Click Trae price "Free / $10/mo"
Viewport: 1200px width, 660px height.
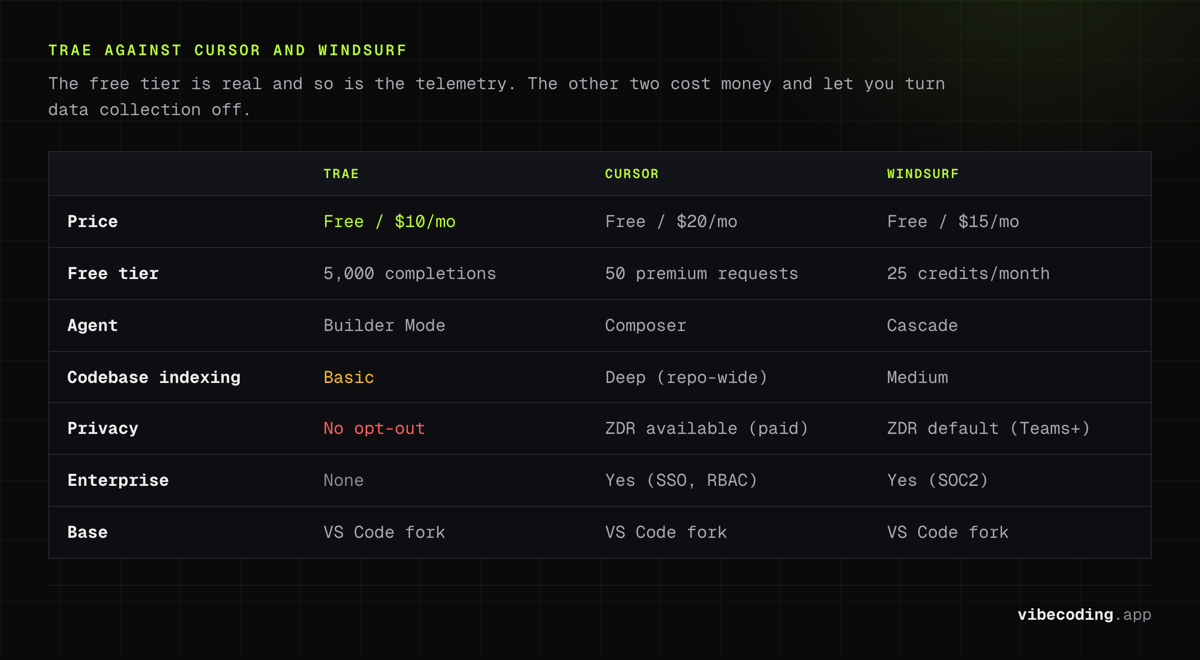pyautogui.click(x=389, y=222)
